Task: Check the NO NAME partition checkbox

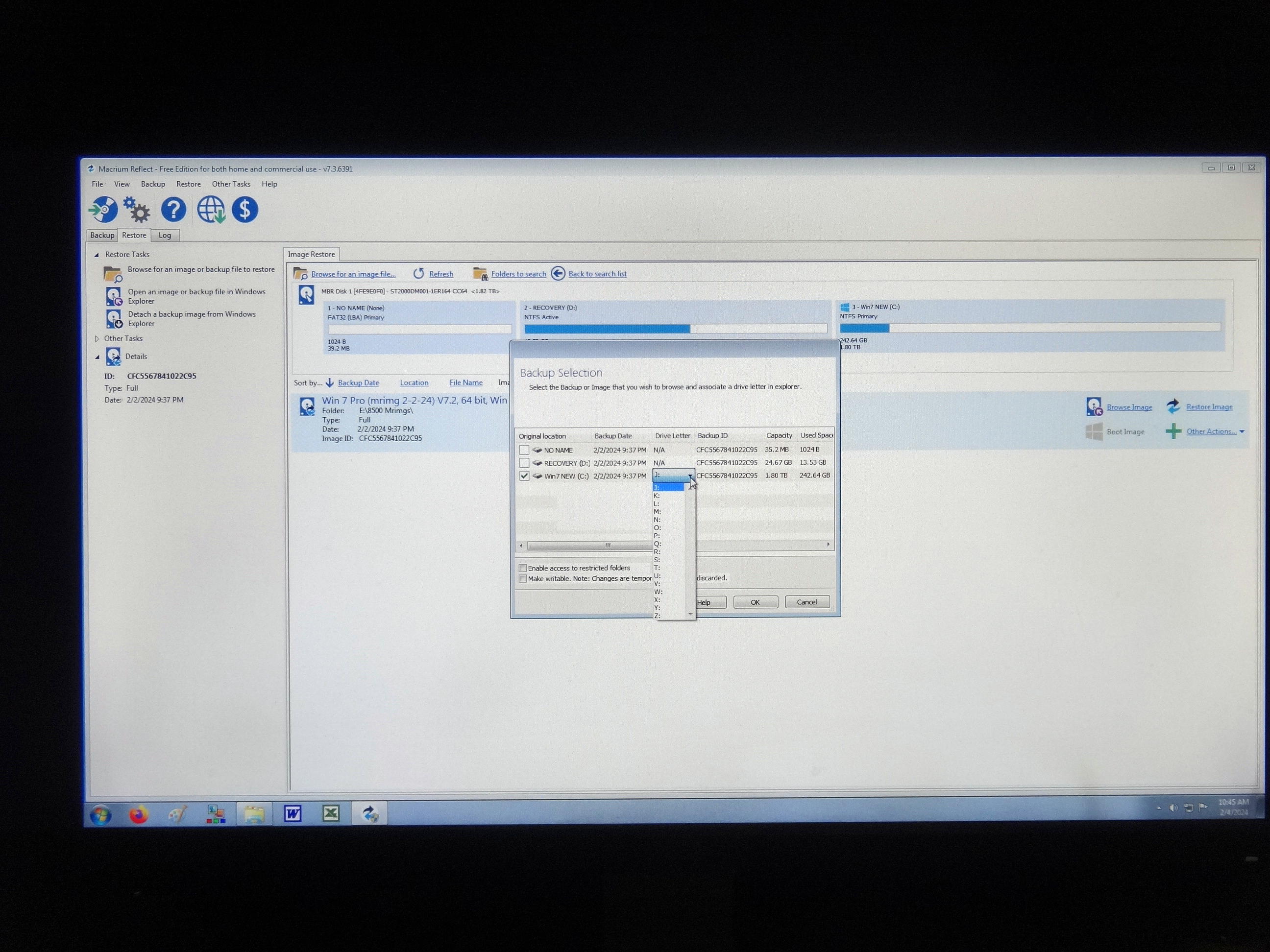Action: tap(524, 450)
